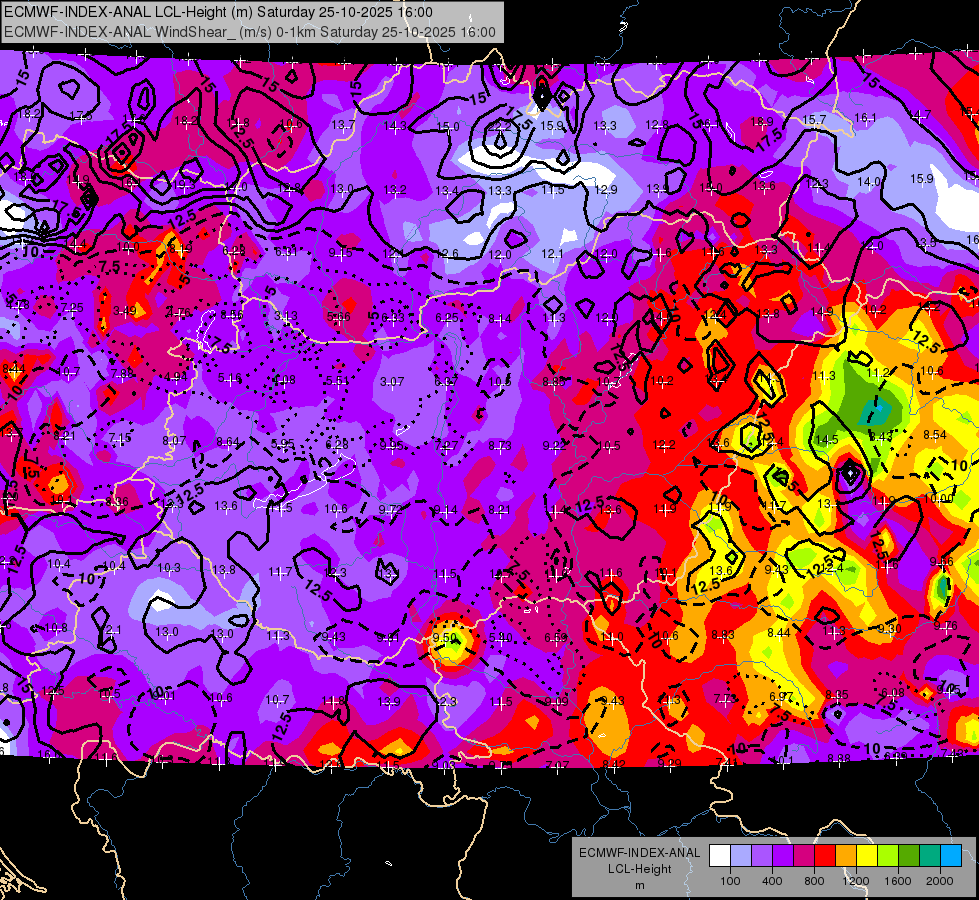Click the legend tick label 2000

tap(940, 881)
